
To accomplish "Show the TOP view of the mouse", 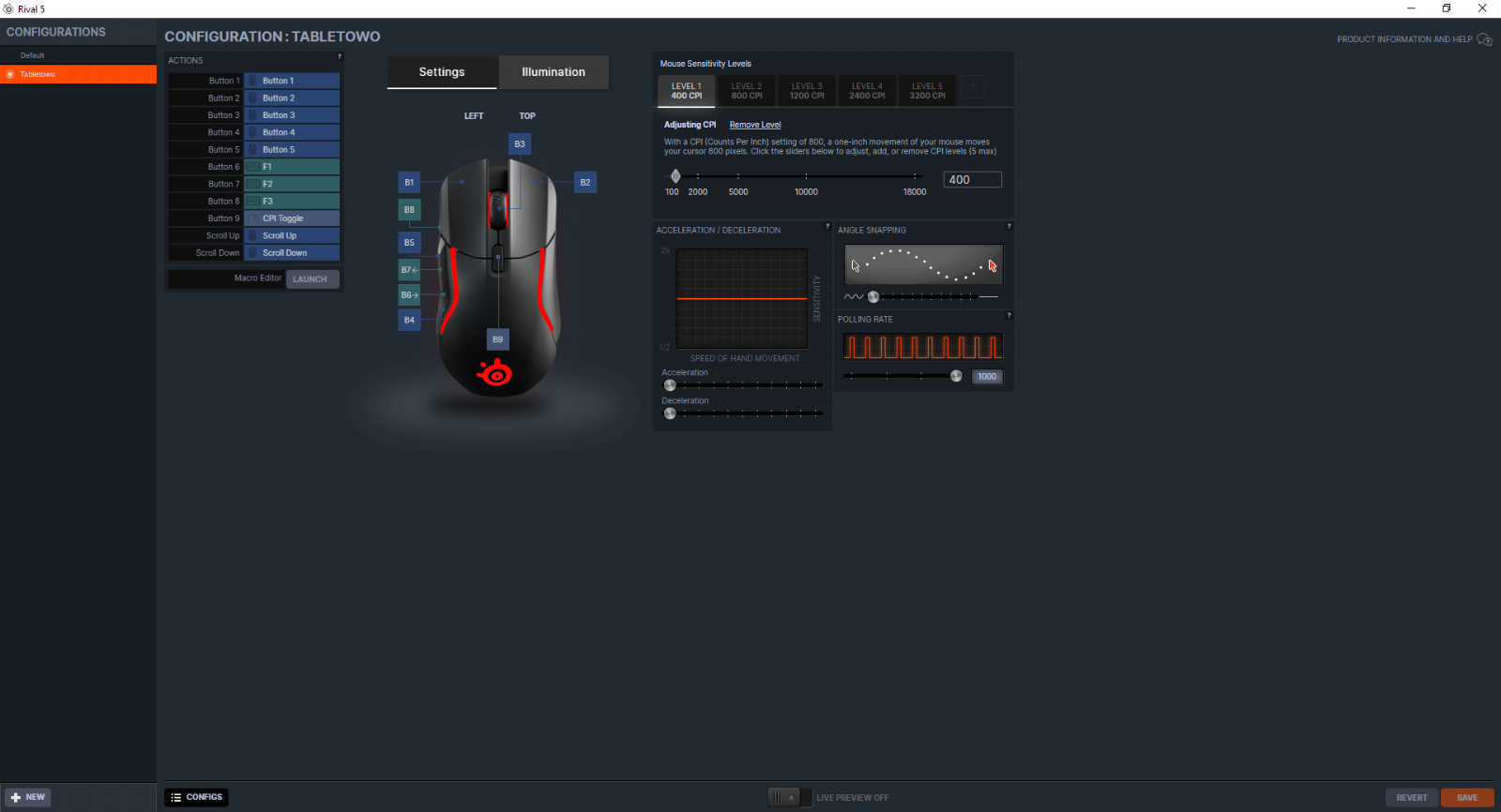I will pyautogui.click(x=527, y=116).
